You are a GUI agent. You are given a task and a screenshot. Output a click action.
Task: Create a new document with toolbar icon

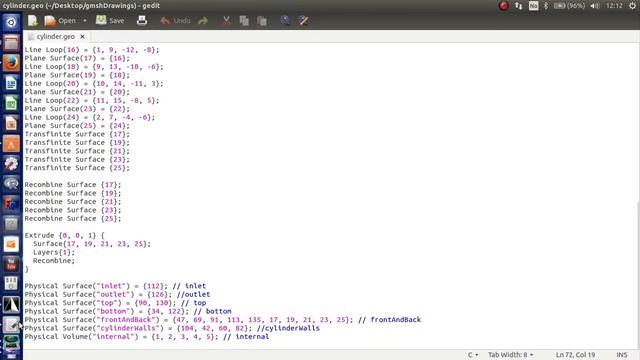pyautogui.click(x=32, y=20)
